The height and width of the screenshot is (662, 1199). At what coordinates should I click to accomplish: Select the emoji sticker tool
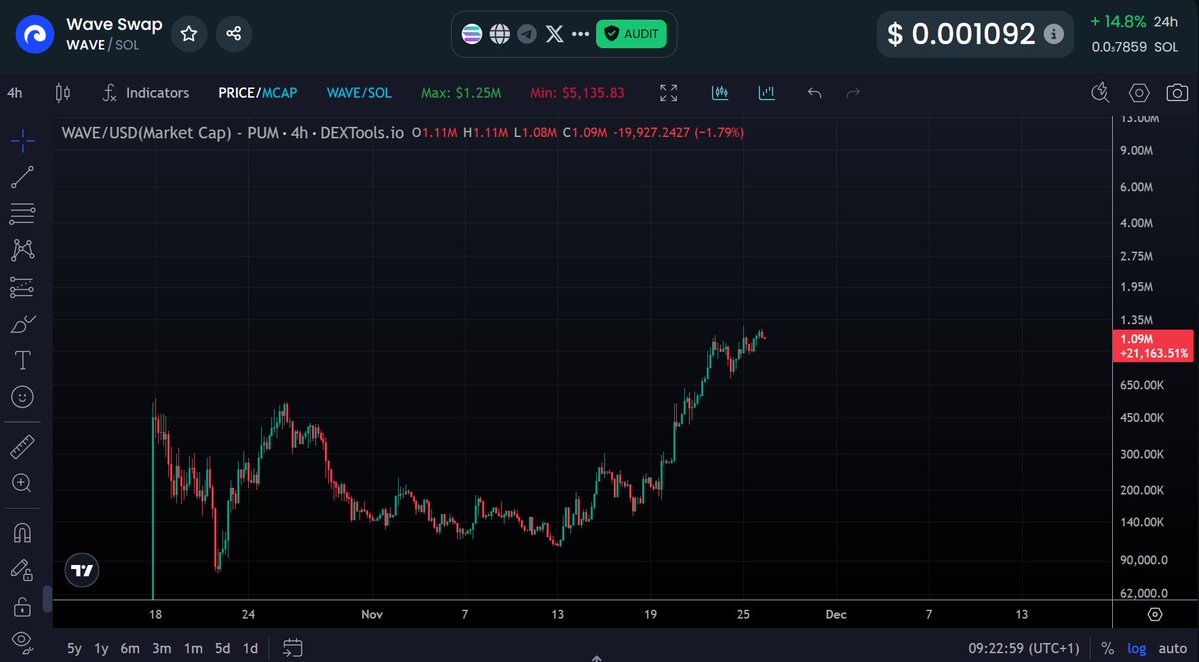click(22, 397)
